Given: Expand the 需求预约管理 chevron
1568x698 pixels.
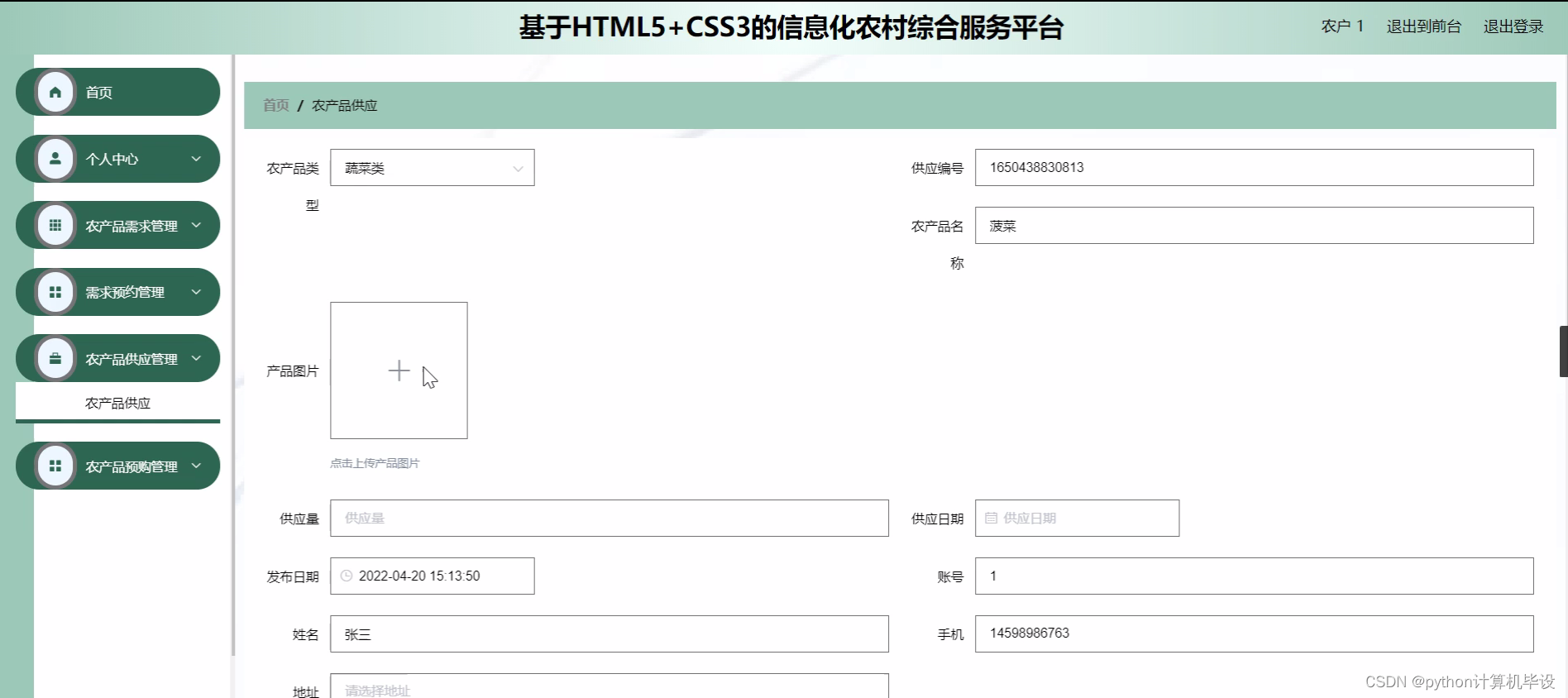Looking at the screenshot, I should (x=196, y=292).
